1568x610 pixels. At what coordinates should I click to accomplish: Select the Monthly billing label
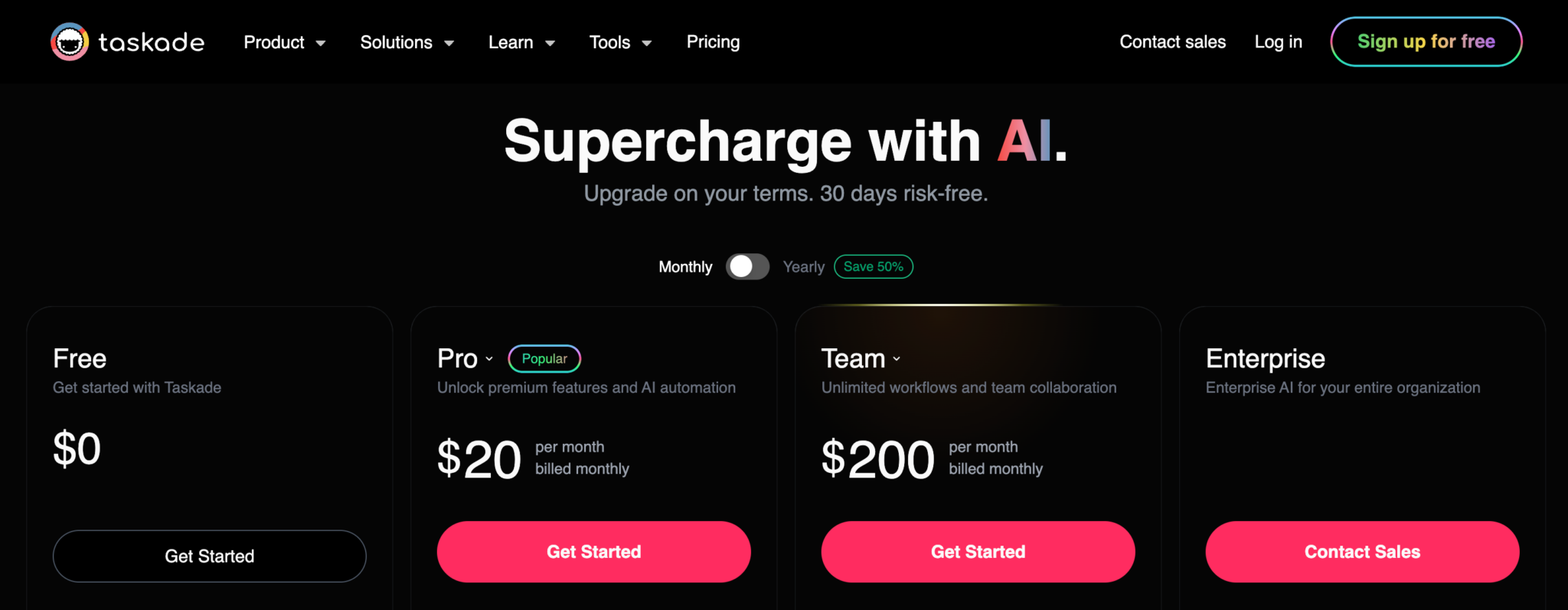(x=685, y=266)
